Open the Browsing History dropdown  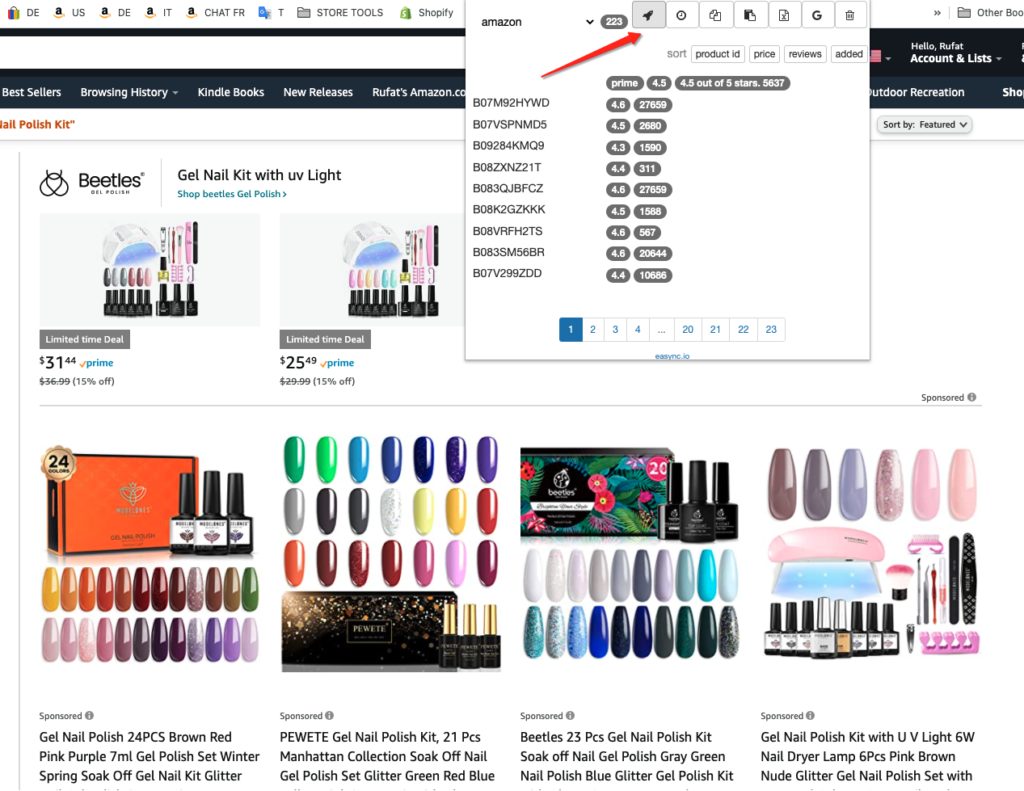click(x=129, y=92)
